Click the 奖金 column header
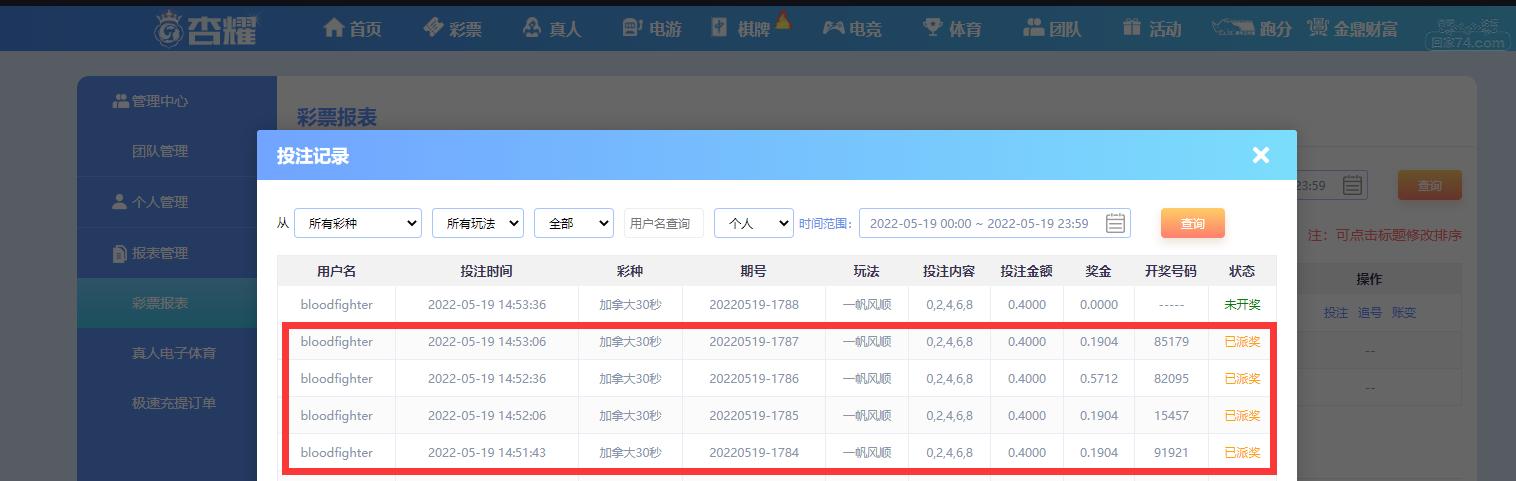 [x=1099, y=271]
